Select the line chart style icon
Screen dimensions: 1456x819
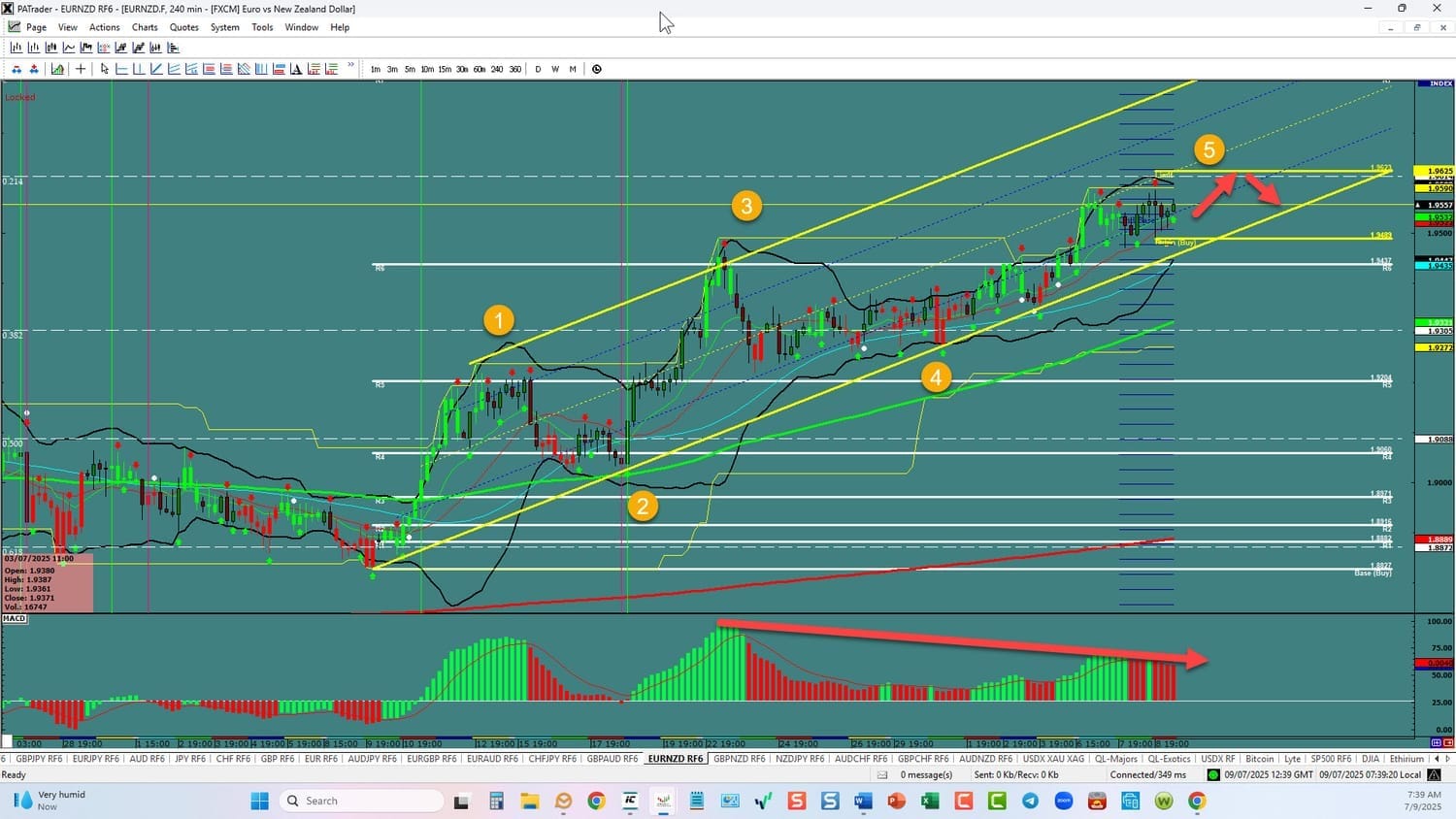click(69, 48)
